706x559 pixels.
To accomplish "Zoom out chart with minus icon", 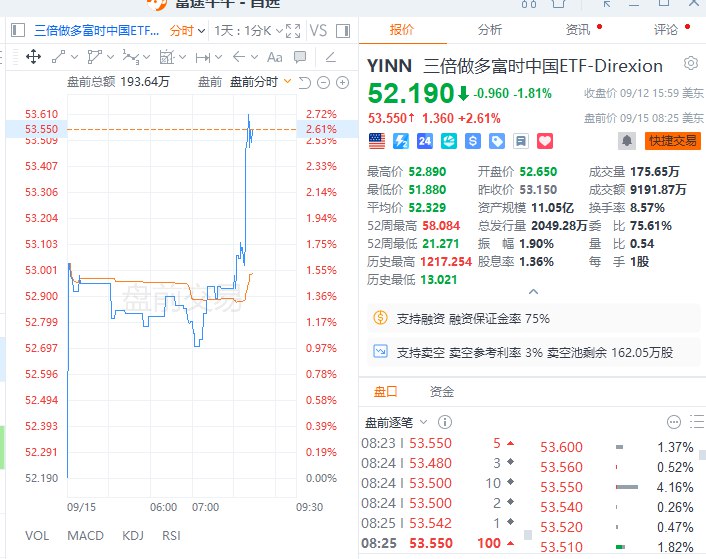I will 323,83.
